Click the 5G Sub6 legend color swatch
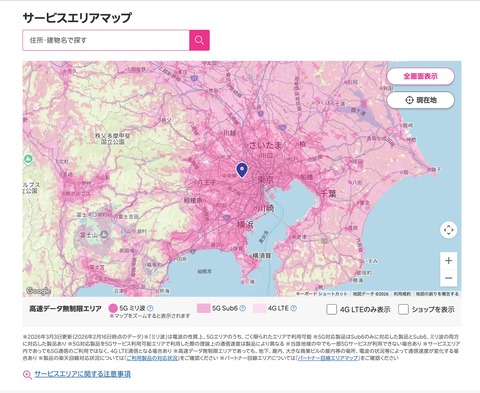 203,308
